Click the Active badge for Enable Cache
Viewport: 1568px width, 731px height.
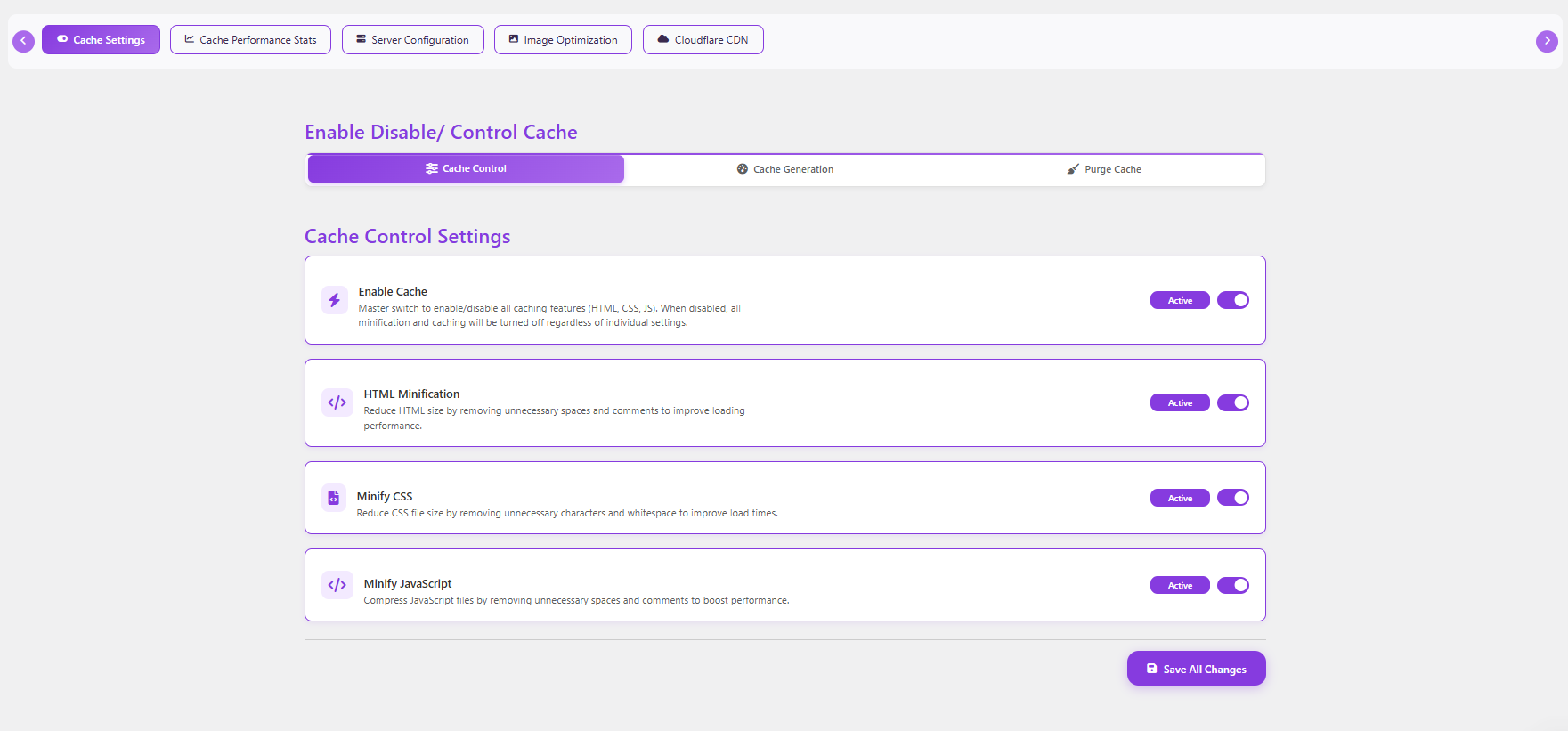[x=1180, y=300]
